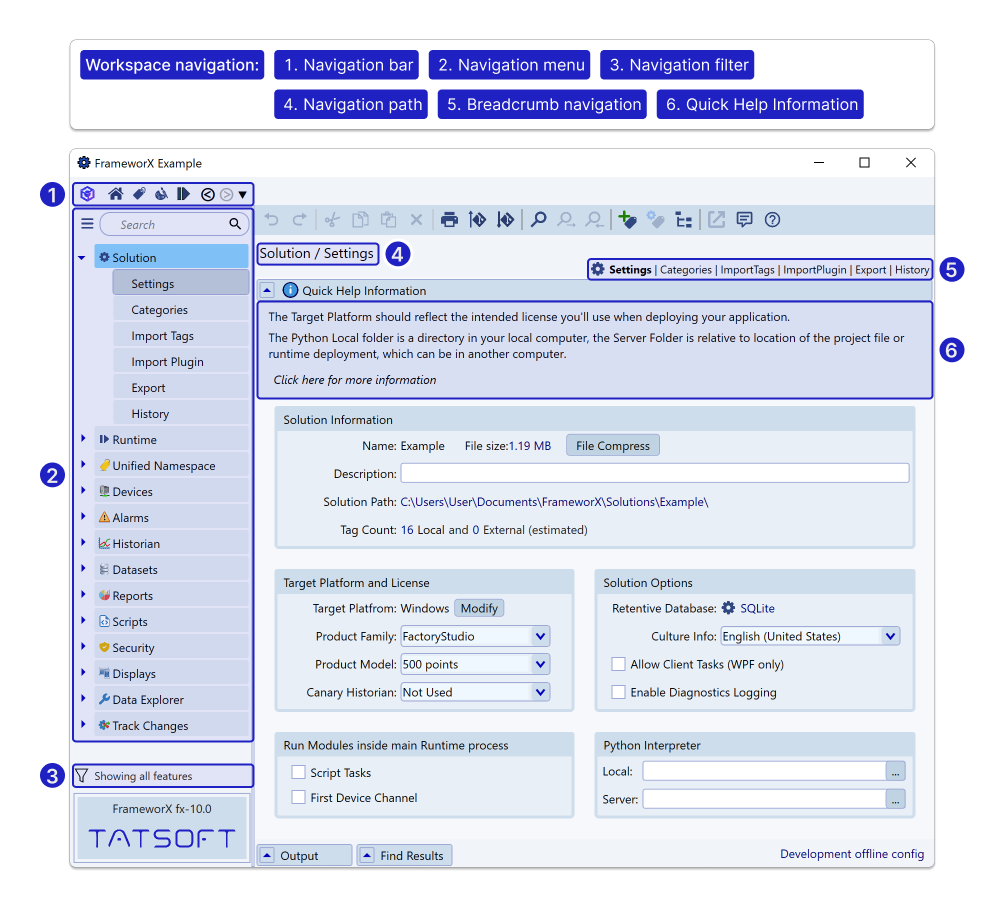
Task: Click the Redo toolbar icon
Action: click(299, 220)
